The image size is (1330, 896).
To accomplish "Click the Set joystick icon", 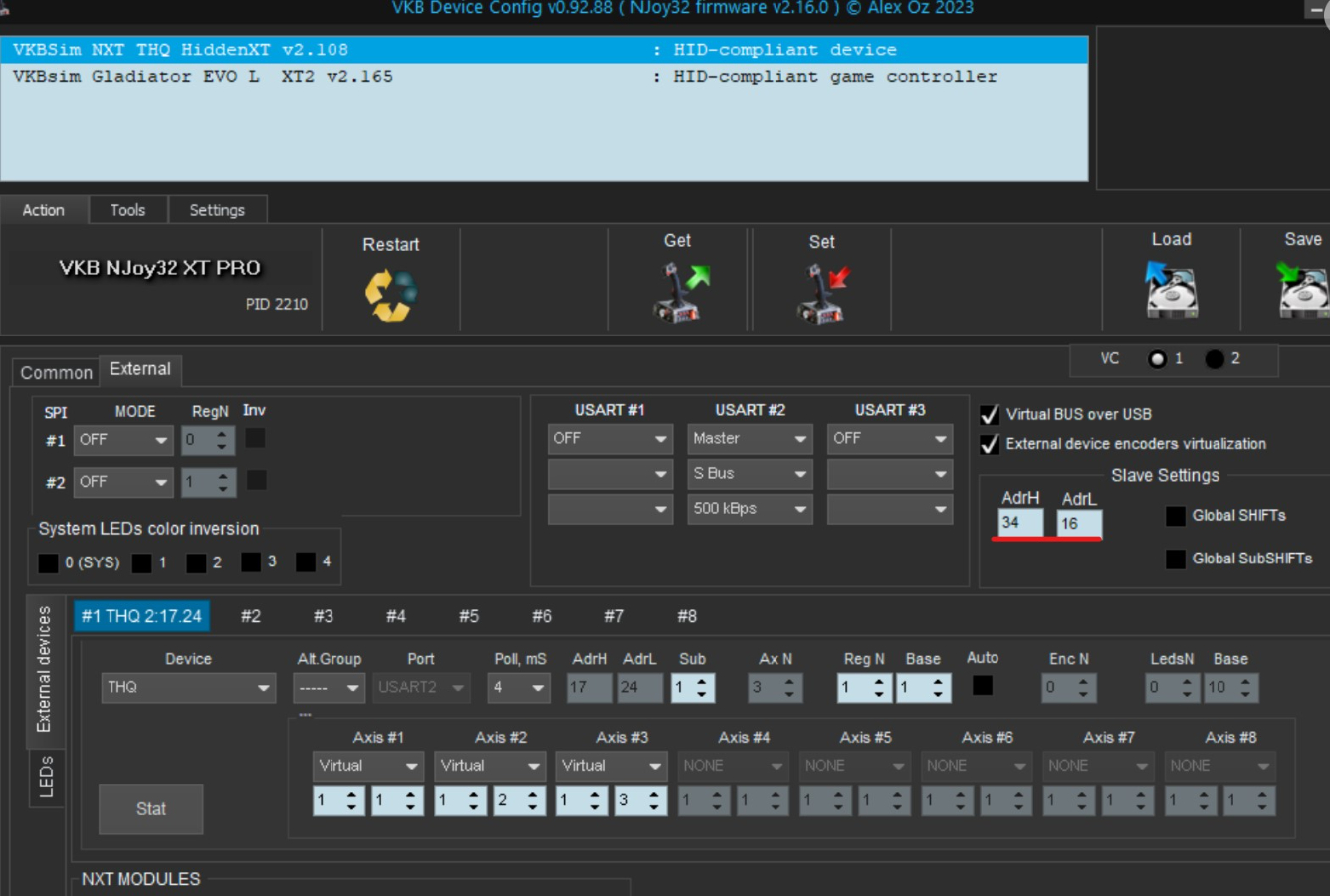I will point(822,294).
